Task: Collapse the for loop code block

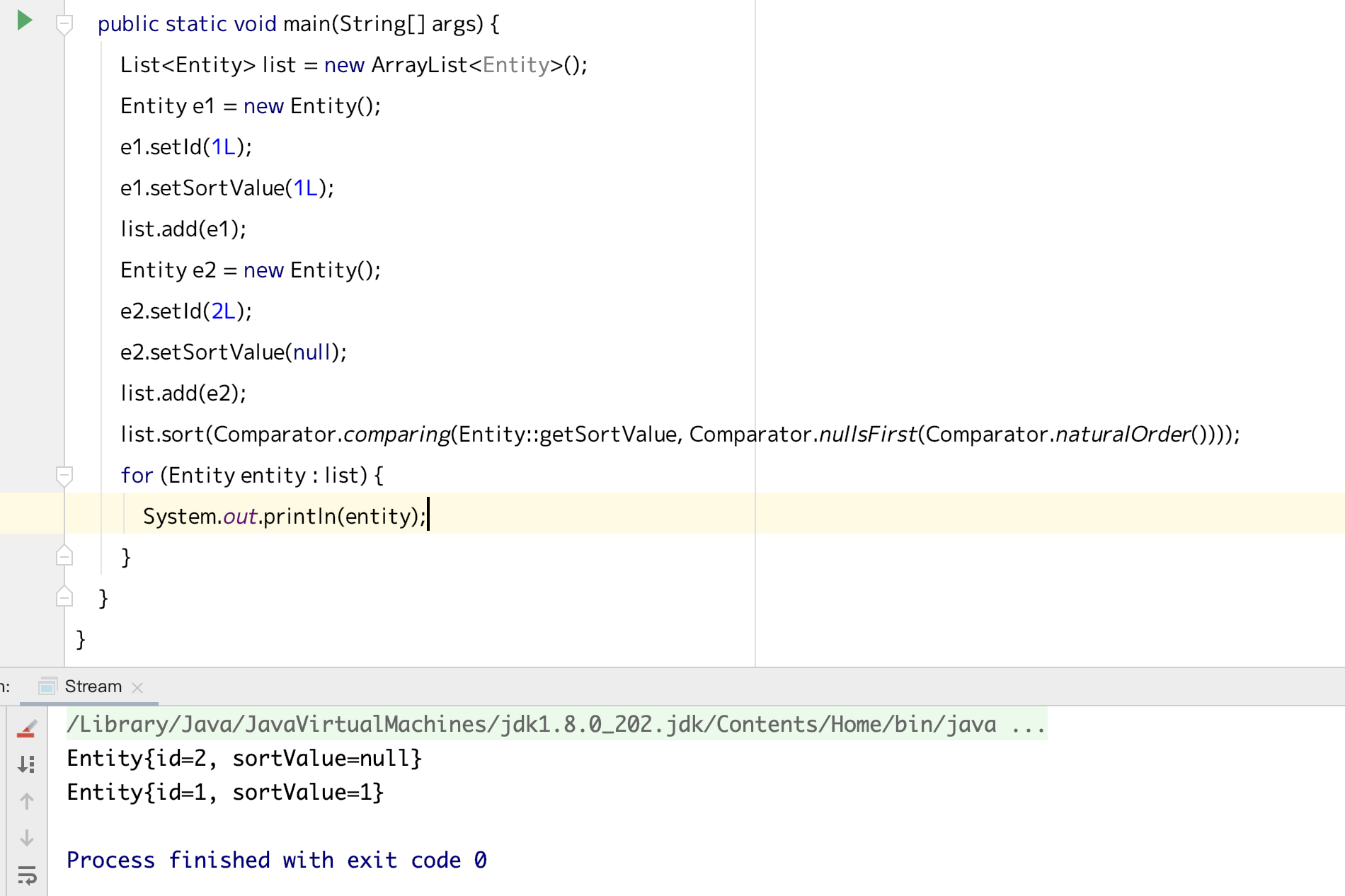Action: [x=64, y=476]
